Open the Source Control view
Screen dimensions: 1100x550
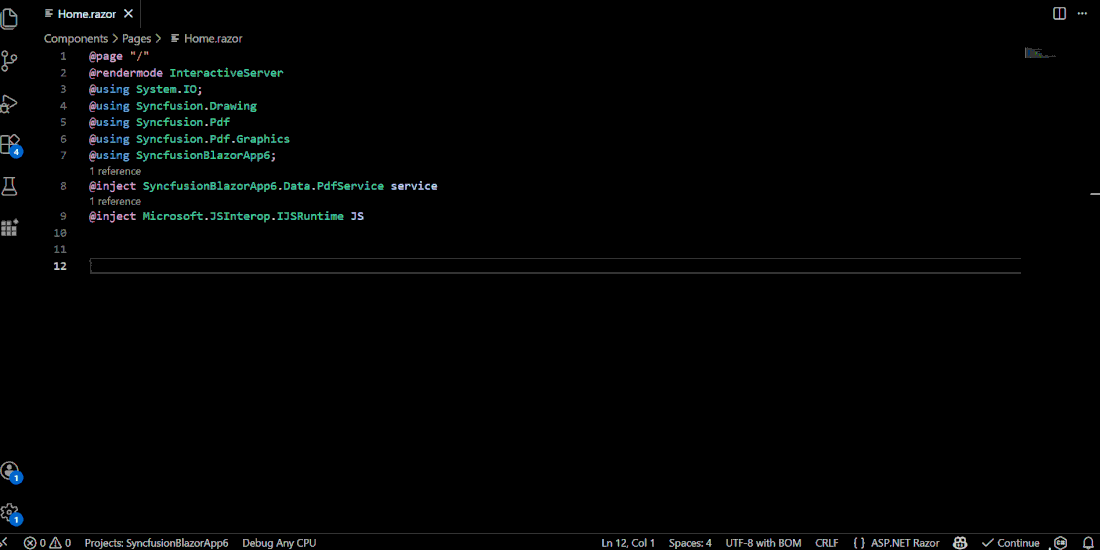tap(8, 62)
